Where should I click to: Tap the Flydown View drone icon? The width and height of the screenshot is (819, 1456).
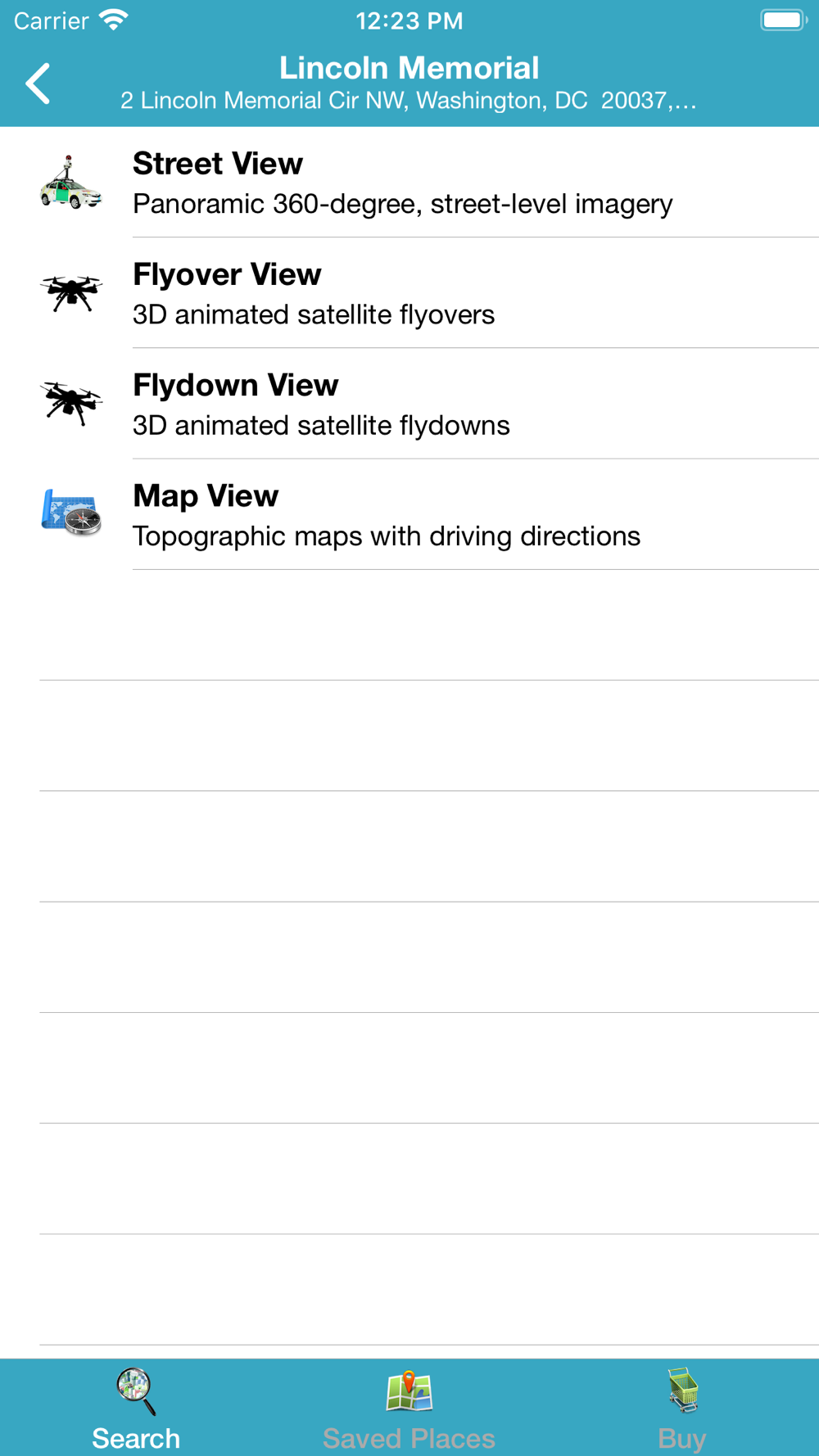(x=71, y=403)
